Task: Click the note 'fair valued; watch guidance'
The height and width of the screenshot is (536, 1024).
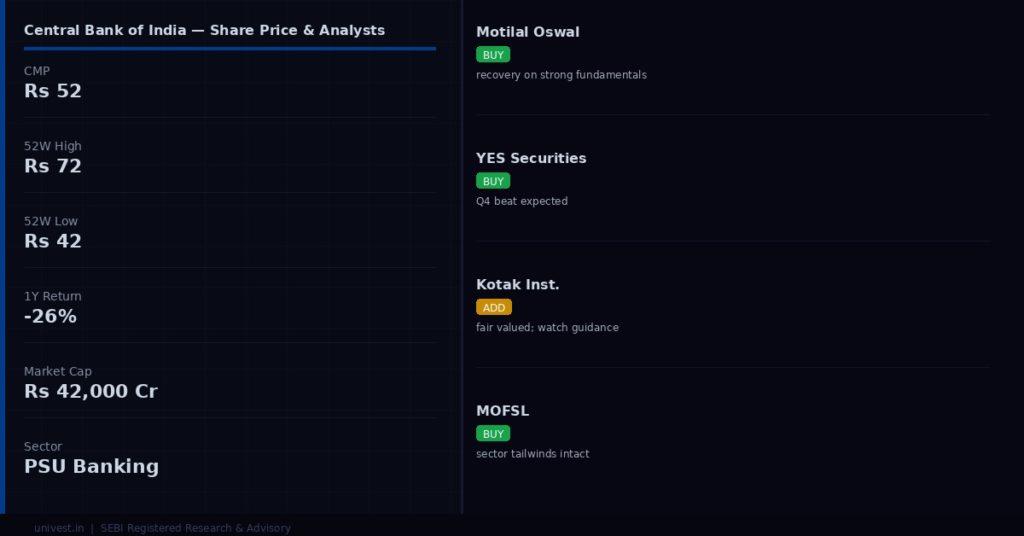Action: [x=547, y=328]
